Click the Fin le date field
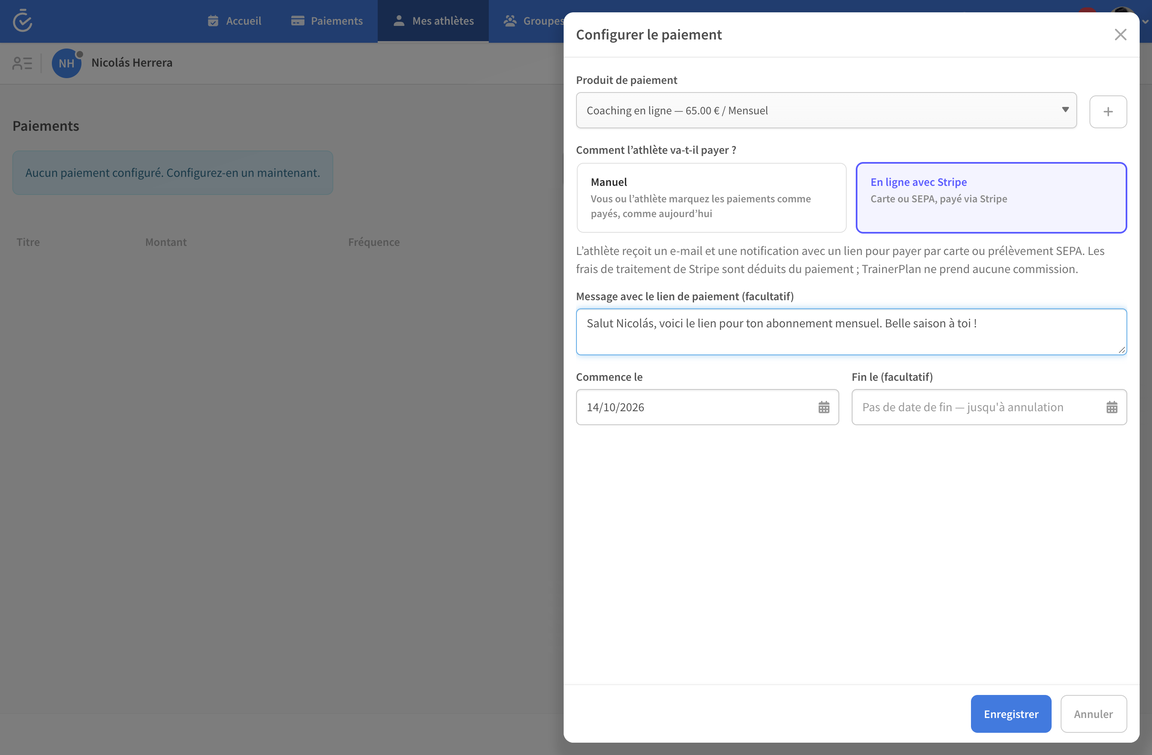This screenshot has width=1152, height=755. tap(989, 407)
